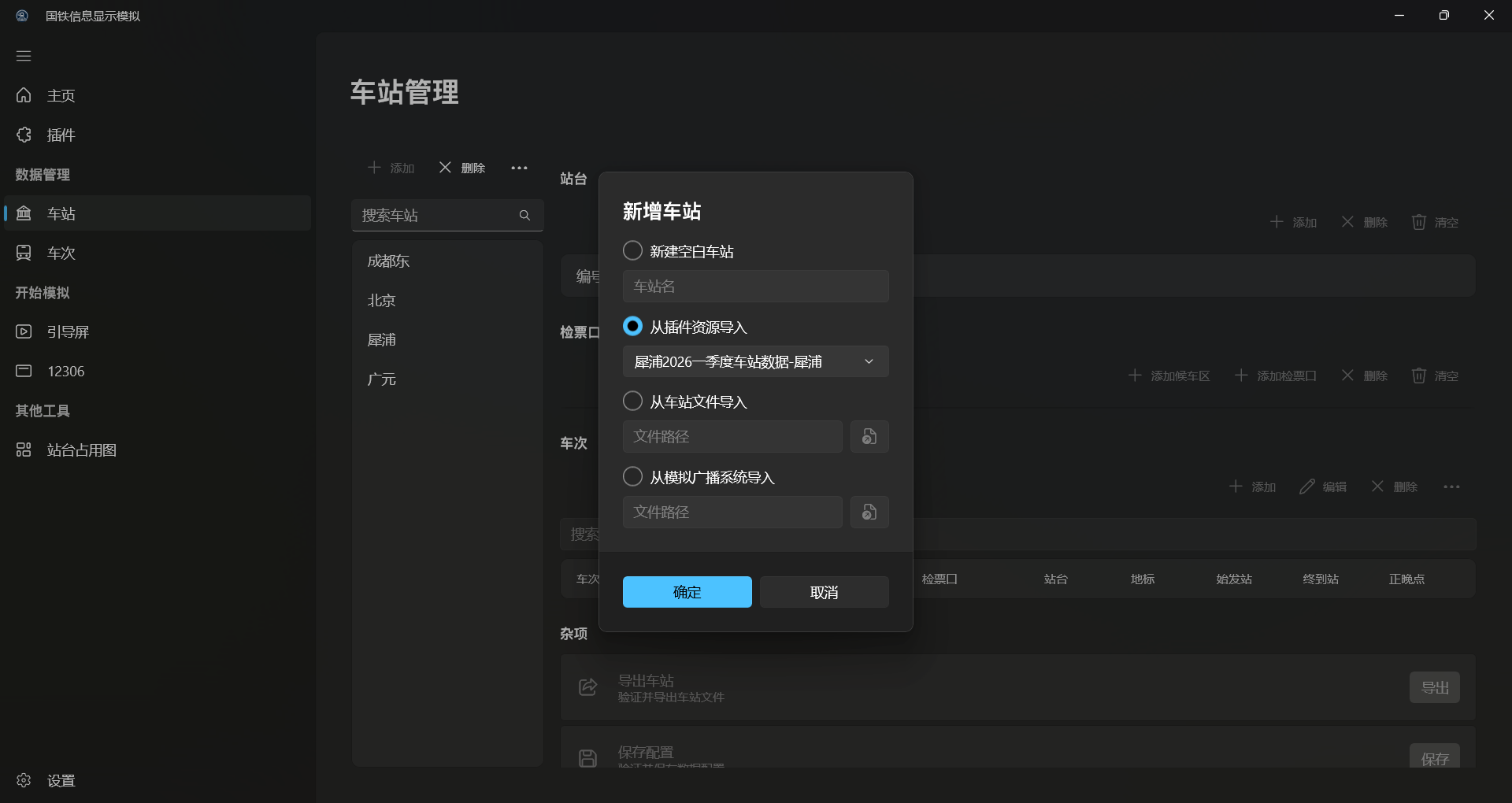Open the 插件 page from the sidebar

(59, 135)
